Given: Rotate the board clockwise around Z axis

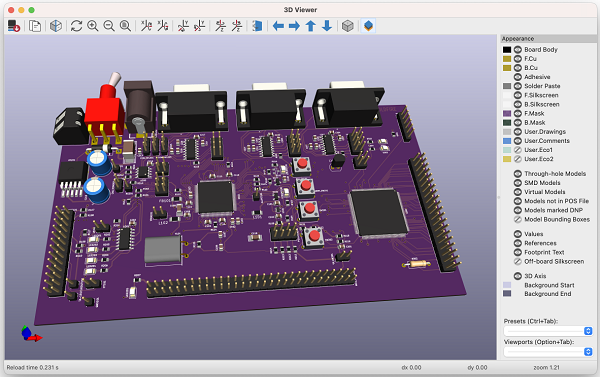Looking at the screenshot, I should point(220,26).
